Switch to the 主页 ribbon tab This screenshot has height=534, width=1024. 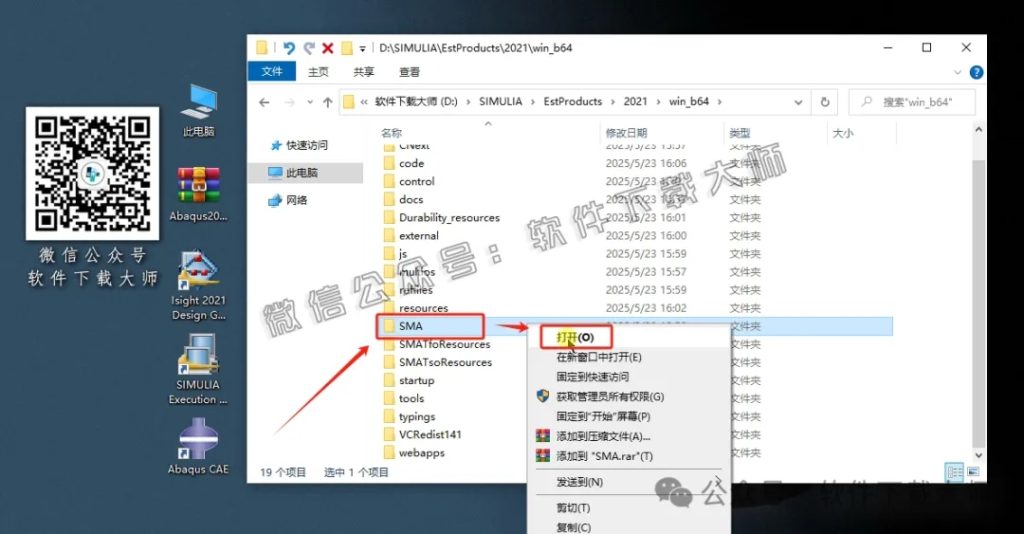[x=318, y=72]
